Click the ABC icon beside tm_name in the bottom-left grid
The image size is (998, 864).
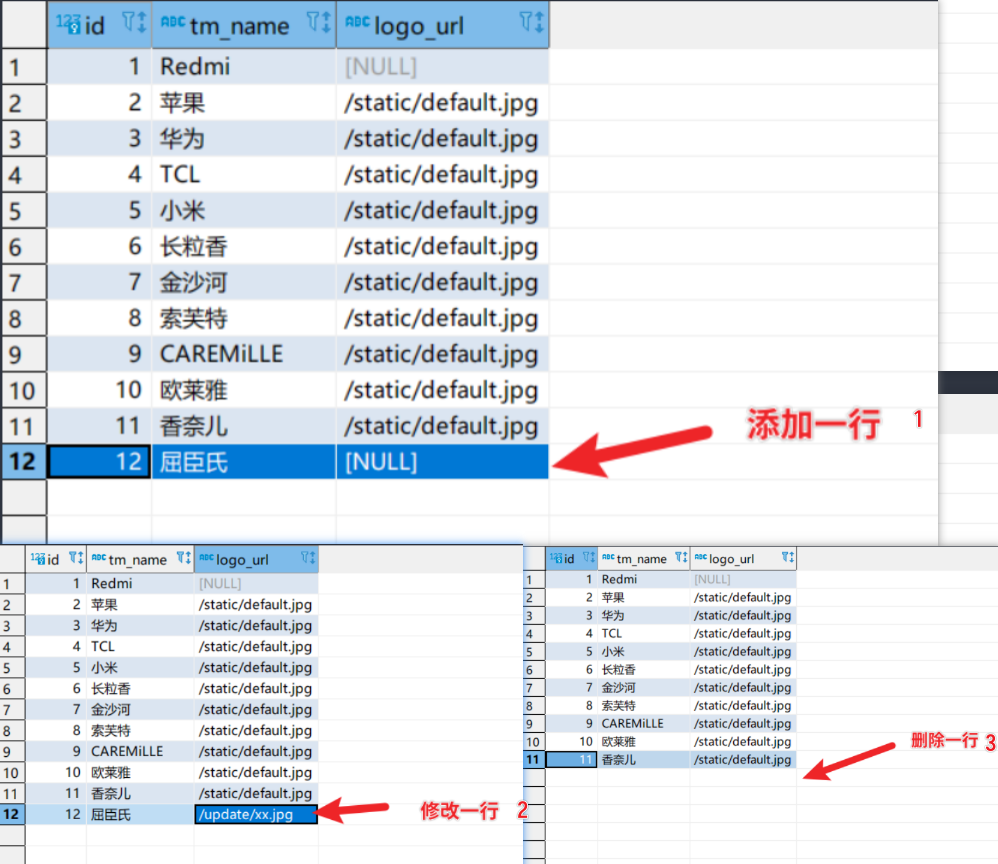tap(99, 557)
